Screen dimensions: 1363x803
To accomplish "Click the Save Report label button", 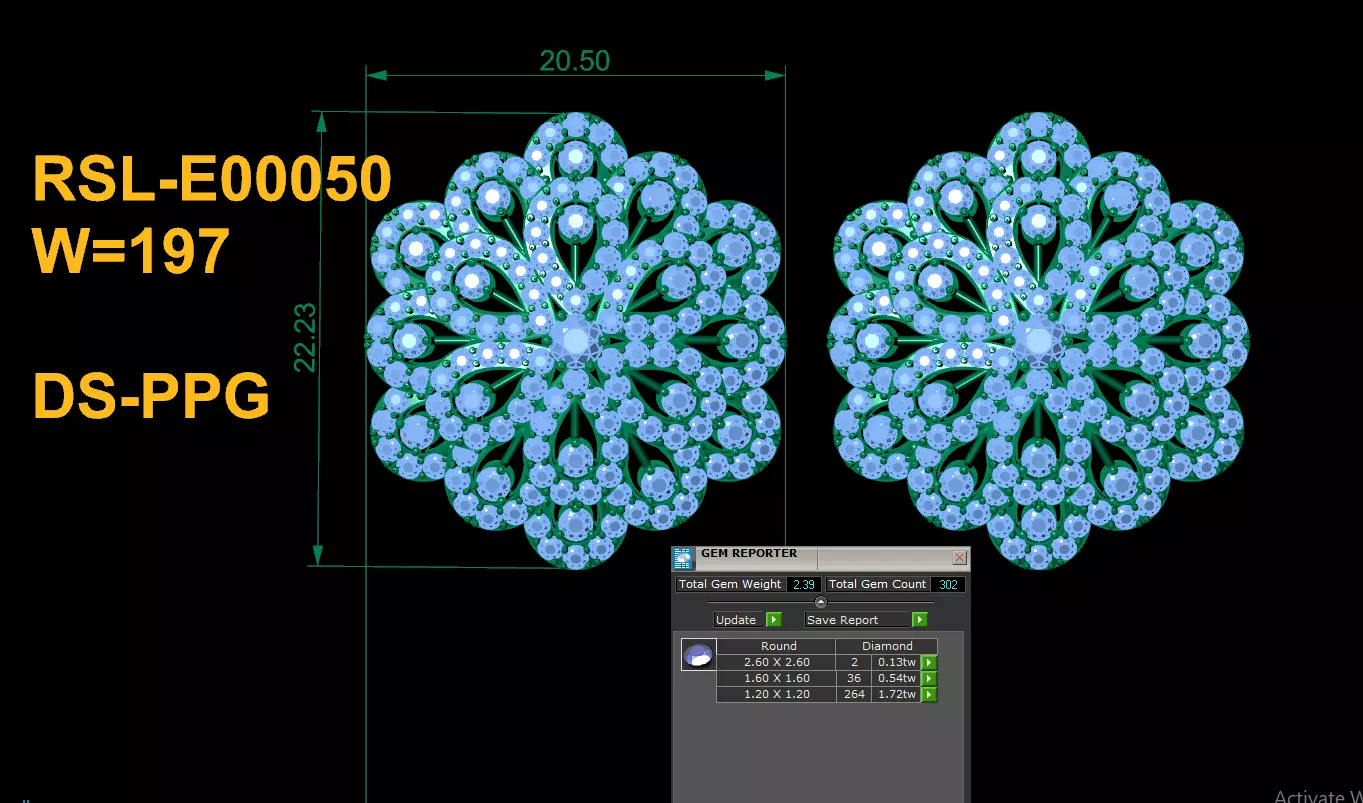I will point(858,620).
